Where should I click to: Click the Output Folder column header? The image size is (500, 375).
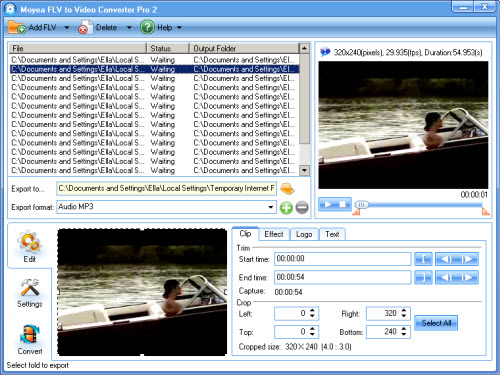click(244, 48)
